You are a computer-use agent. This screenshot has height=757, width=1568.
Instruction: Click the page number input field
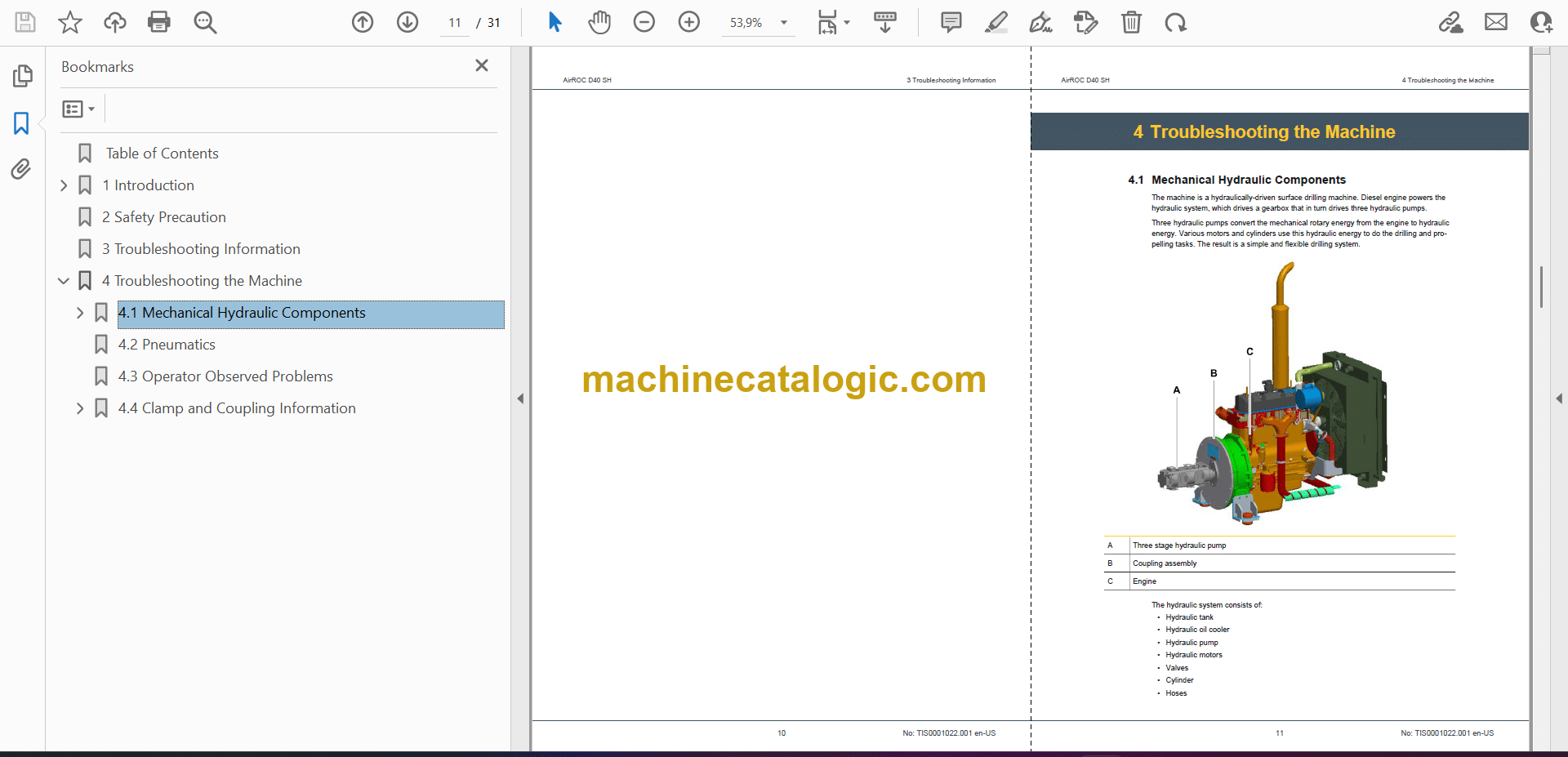[x=455, y=23]
